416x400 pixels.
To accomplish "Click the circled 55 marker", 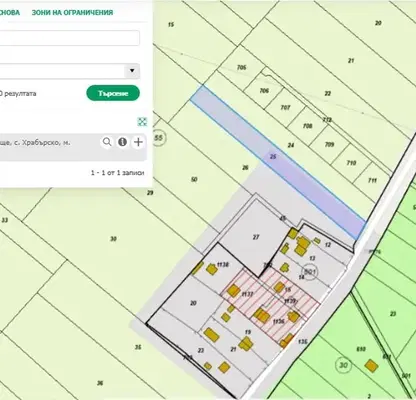I will 159,137.
